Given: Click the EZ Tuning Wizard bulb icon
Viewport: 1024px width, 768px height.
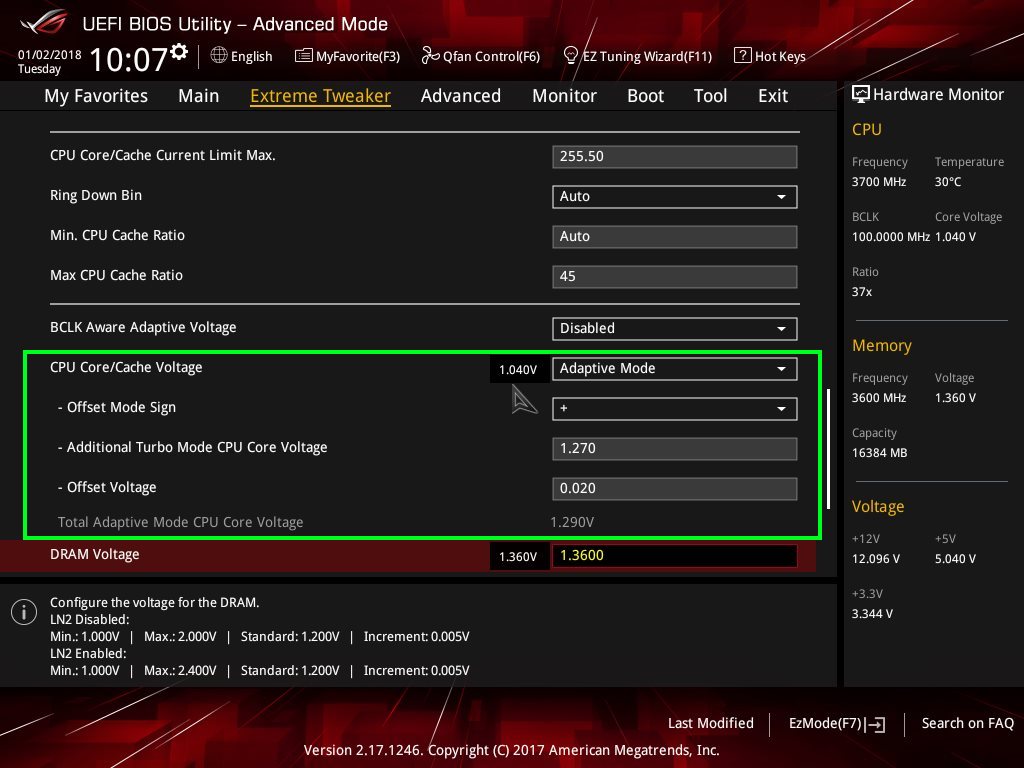Looking at the screenshot, I should (x=570, y=56).
